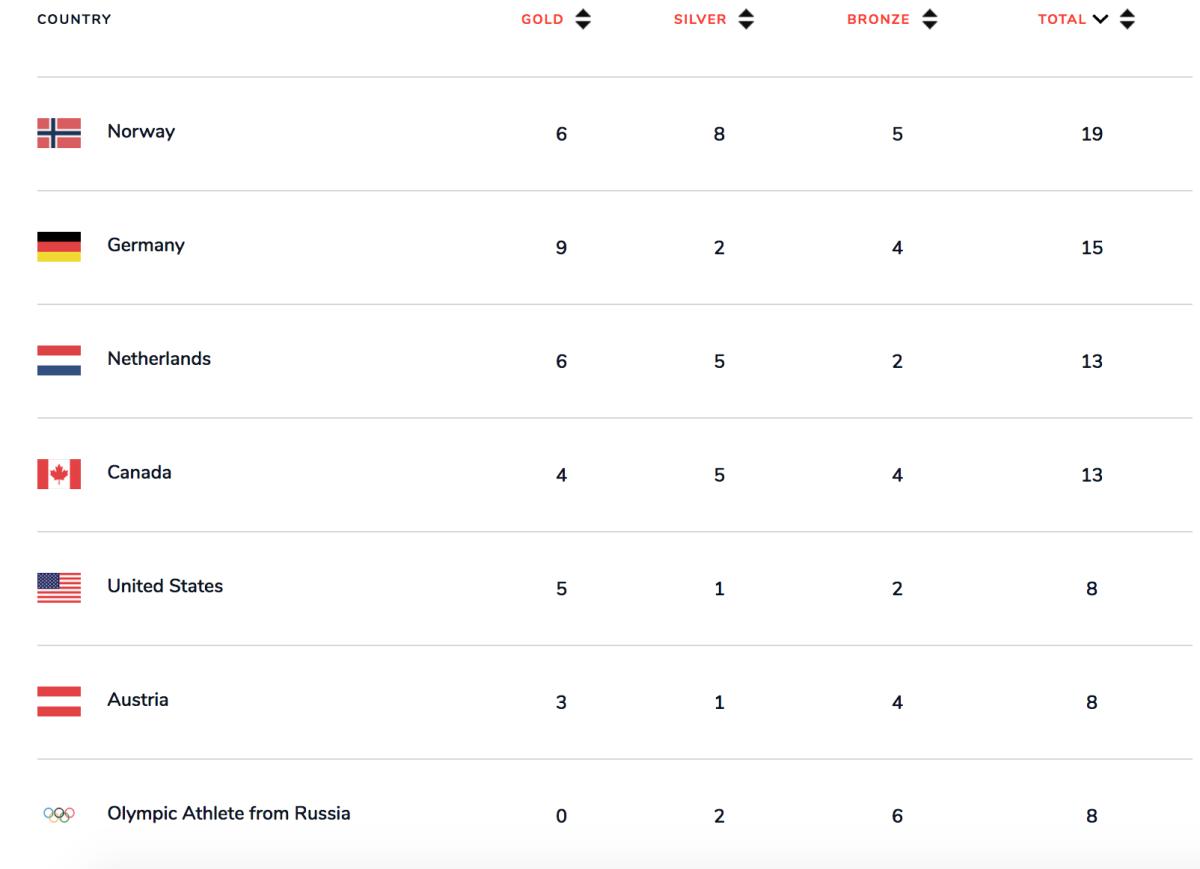Click the Germany flag icon

click(x=59, y=246)
